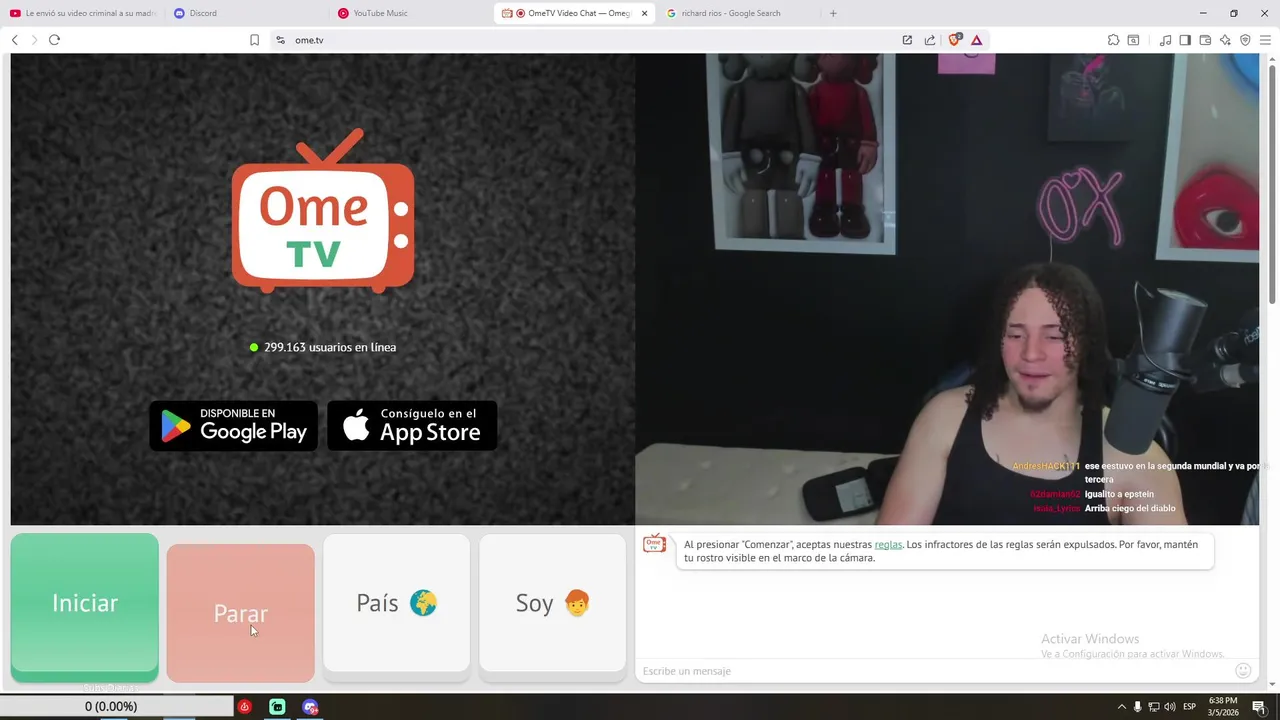Open the volume speaker tray icon
1280x720 pixels.
[x=1169, y=707]
